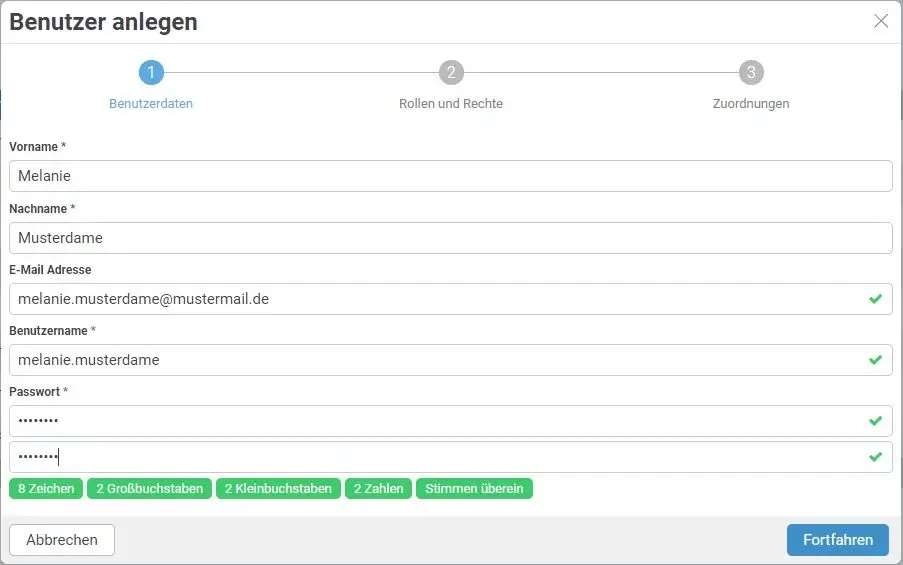Open the Rollen und Rechte step label

click(451, 104)
